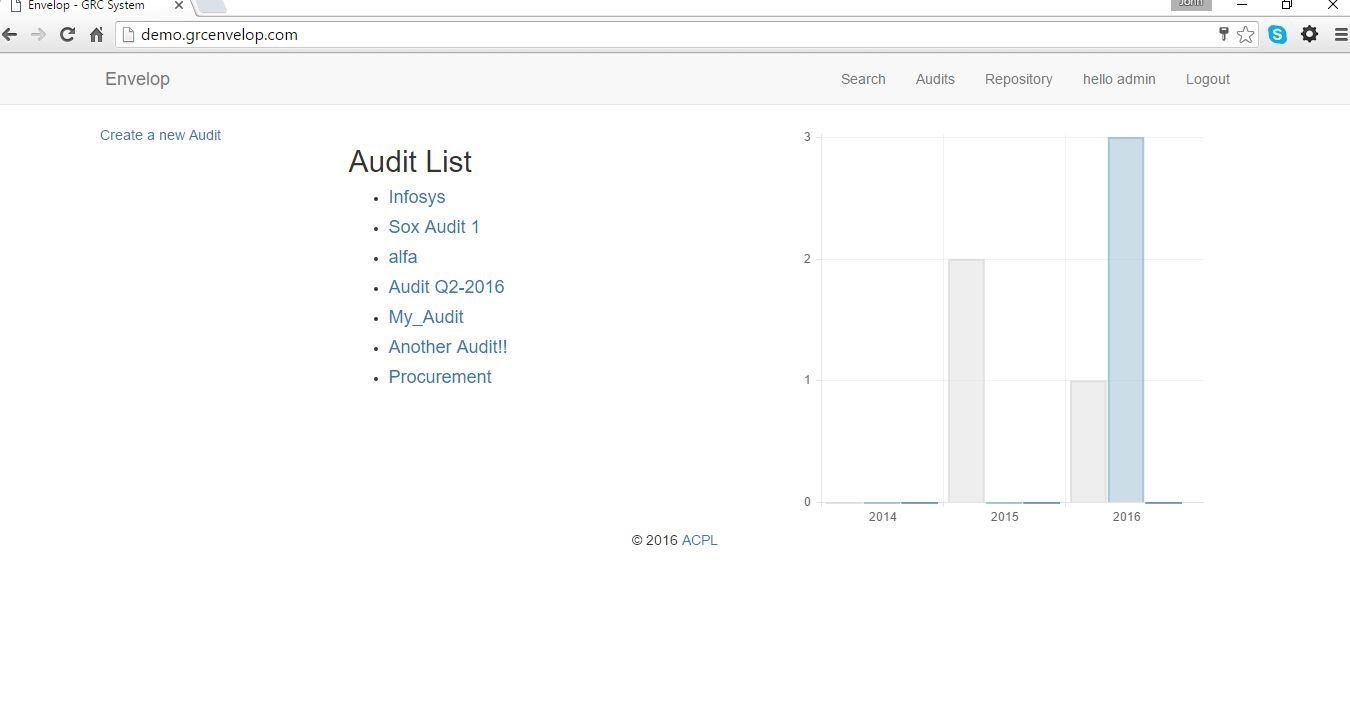Click the browser back navigation arrow
The image size is (1350, 712).
(11, 34)
